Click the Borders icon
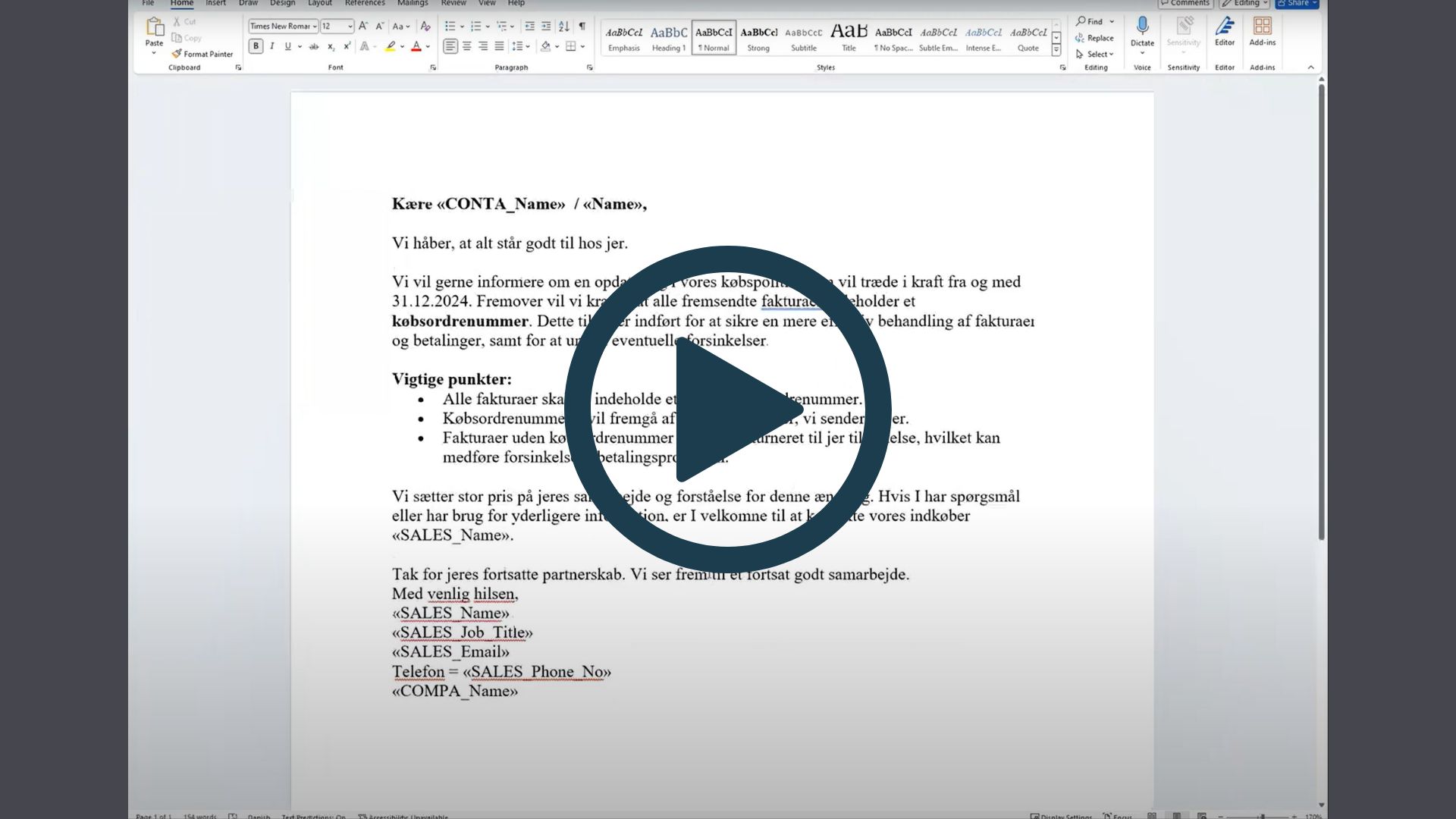This screenshot has width=1456, height=819. point(571,46)
